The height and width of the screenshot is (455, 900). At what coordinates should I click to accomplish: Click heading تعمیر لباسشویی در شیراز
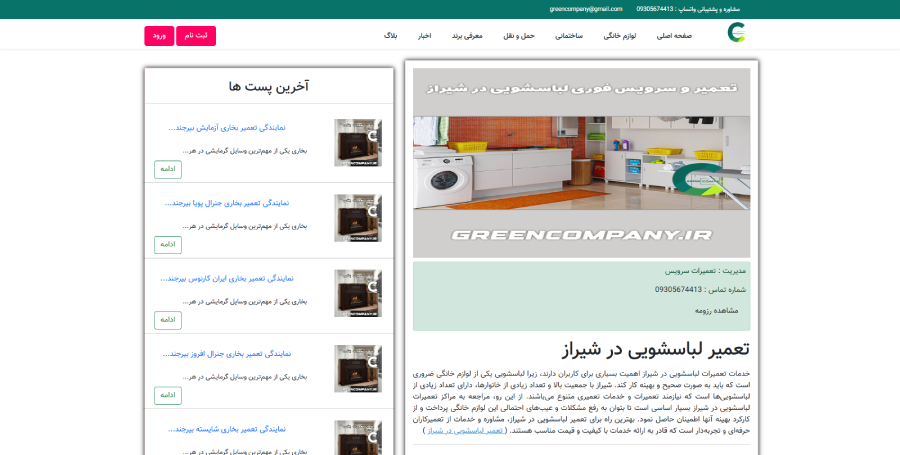point(655,349)
